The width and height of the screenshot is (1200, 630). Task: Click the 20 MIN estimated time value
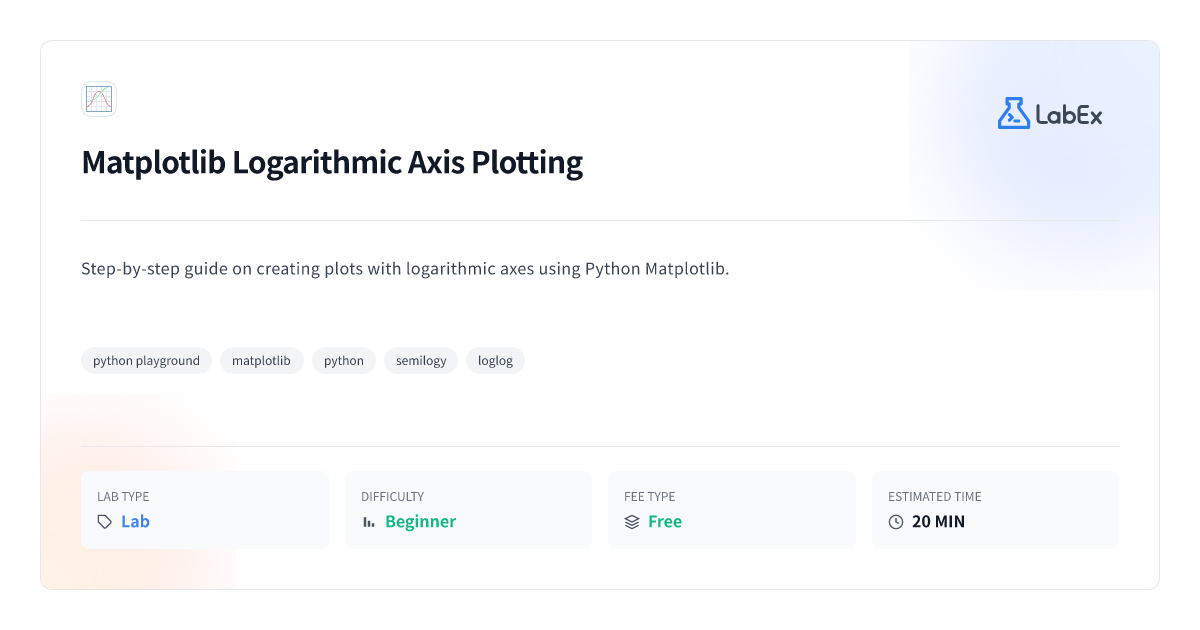point(938,522)
